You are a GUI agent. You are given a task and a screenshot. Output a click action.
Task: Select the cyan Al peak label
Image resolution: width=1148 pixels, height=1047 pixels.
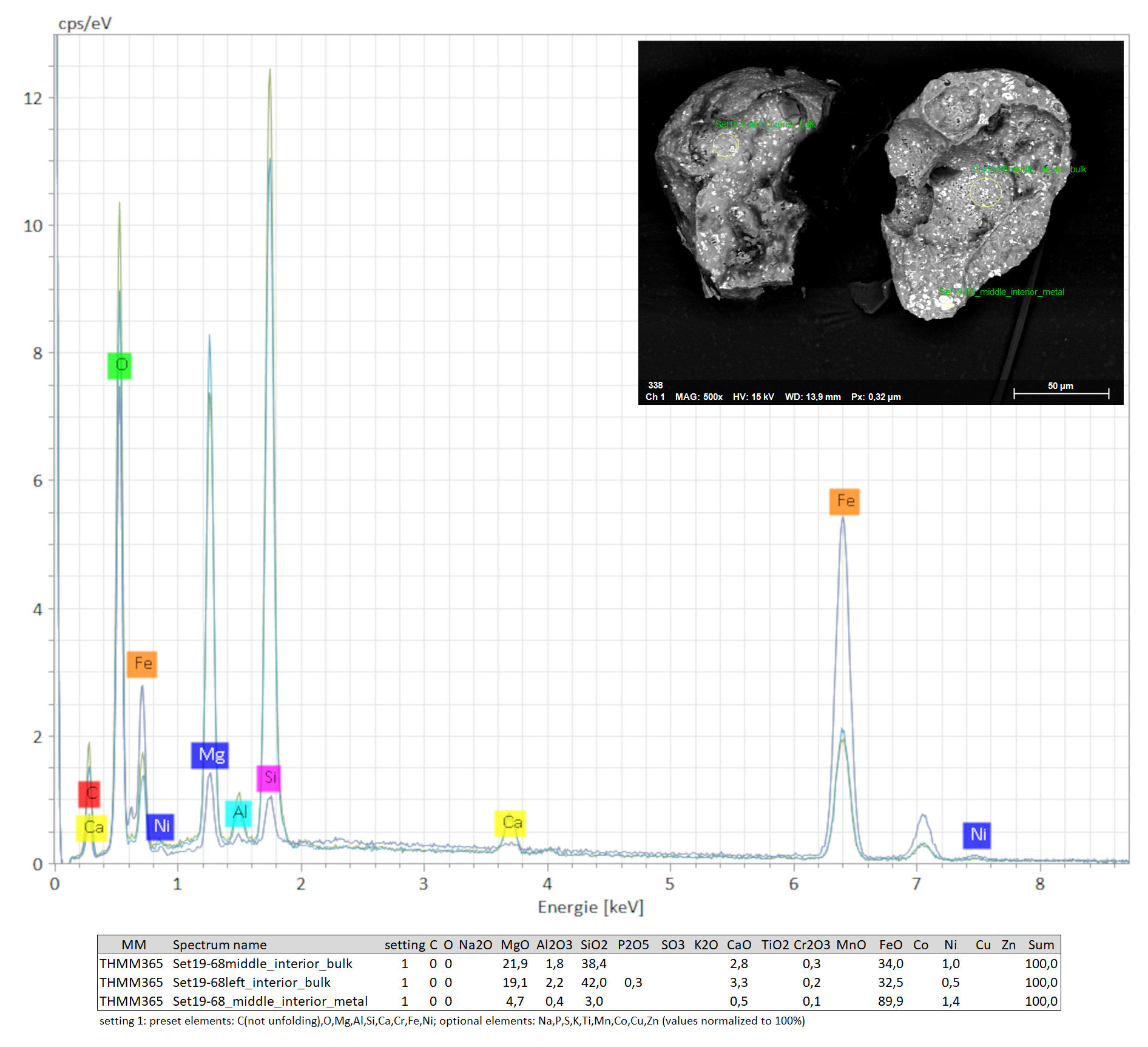pyautogui.click(x=238, y=813)
